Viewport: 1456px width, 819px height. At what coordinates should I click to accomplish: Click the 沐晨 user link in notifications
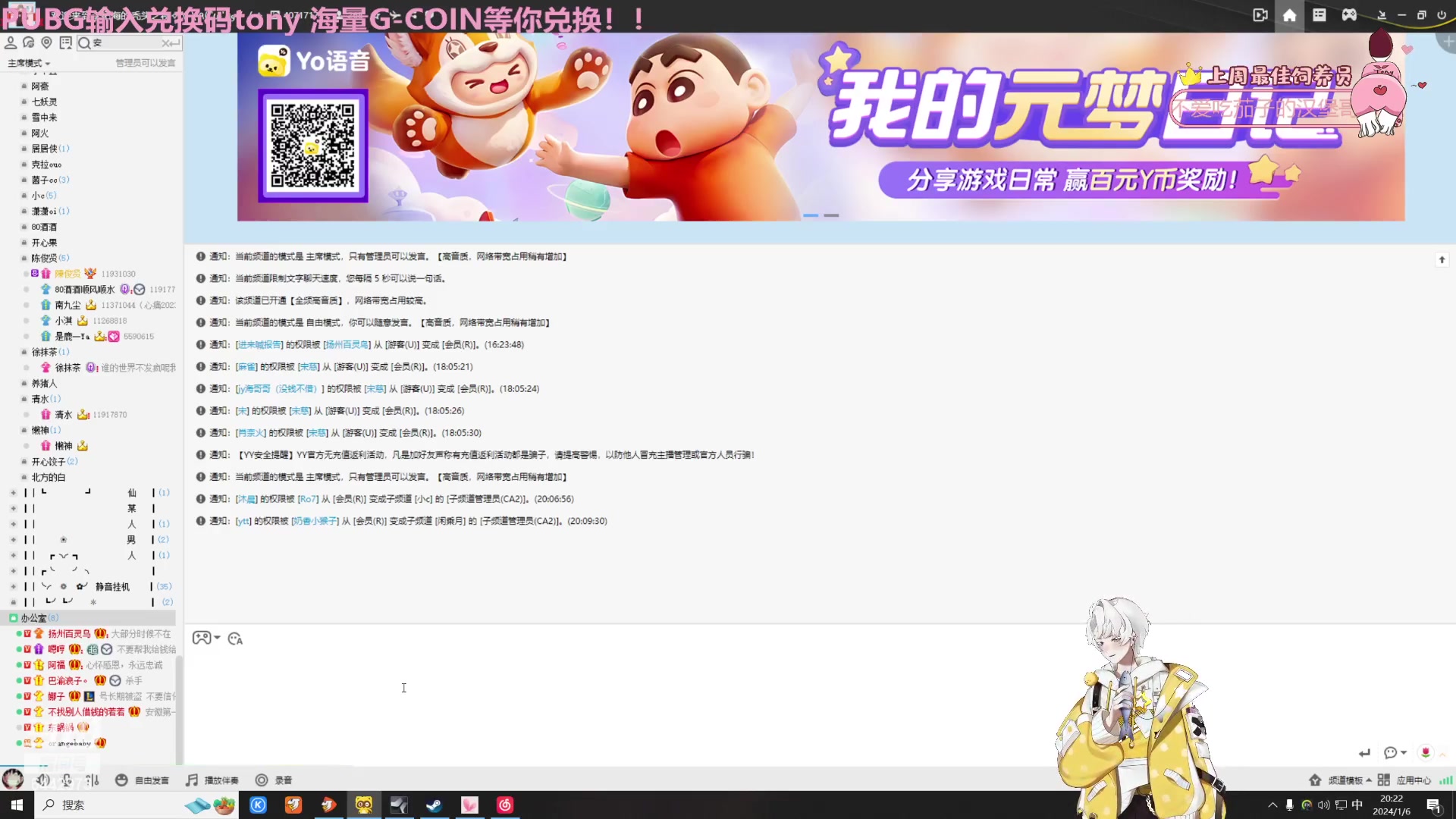click(x=246, y=499)
